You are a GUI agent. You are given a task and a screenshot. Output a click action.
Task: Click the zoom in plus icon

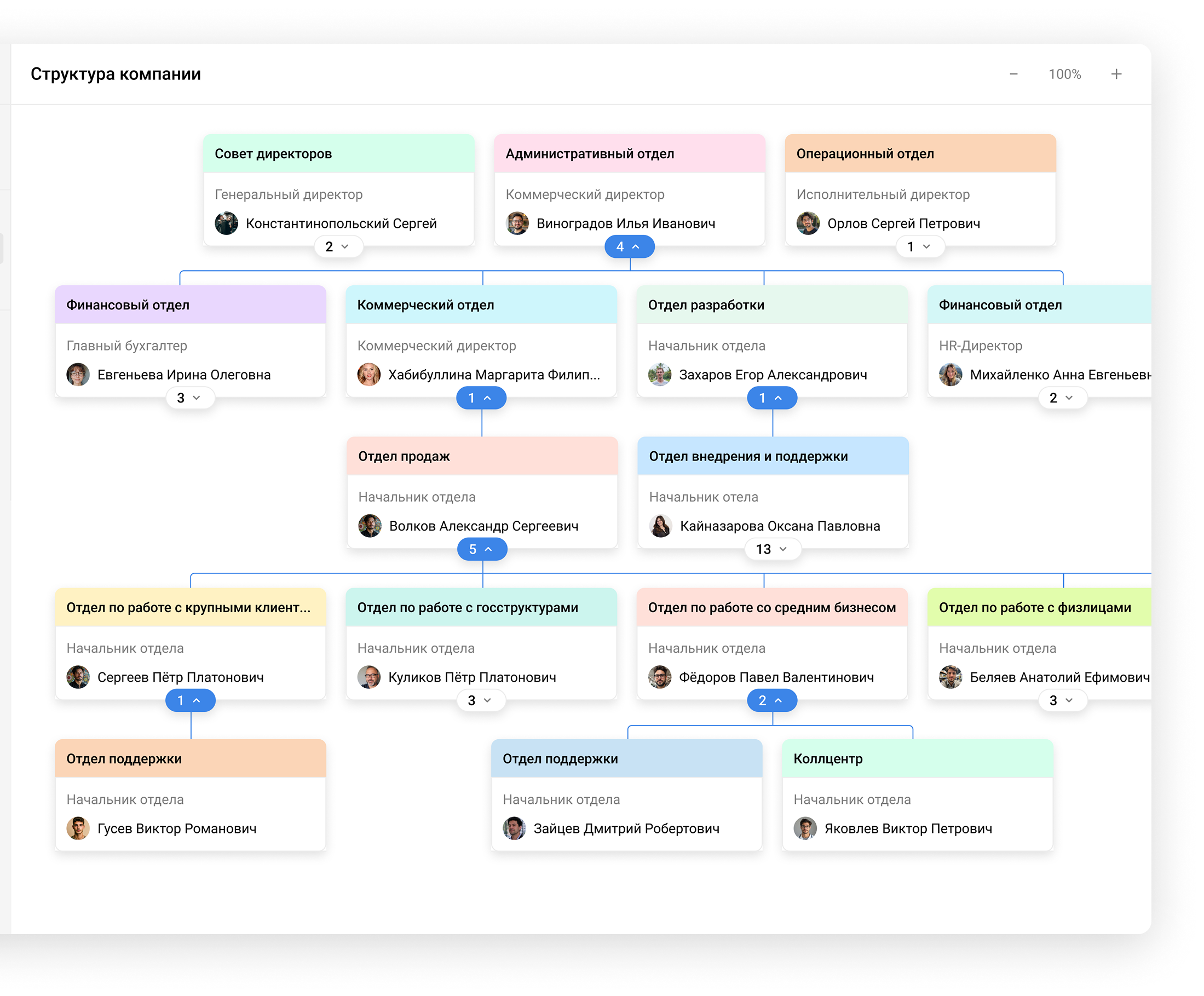click(x=1116, y=74)
